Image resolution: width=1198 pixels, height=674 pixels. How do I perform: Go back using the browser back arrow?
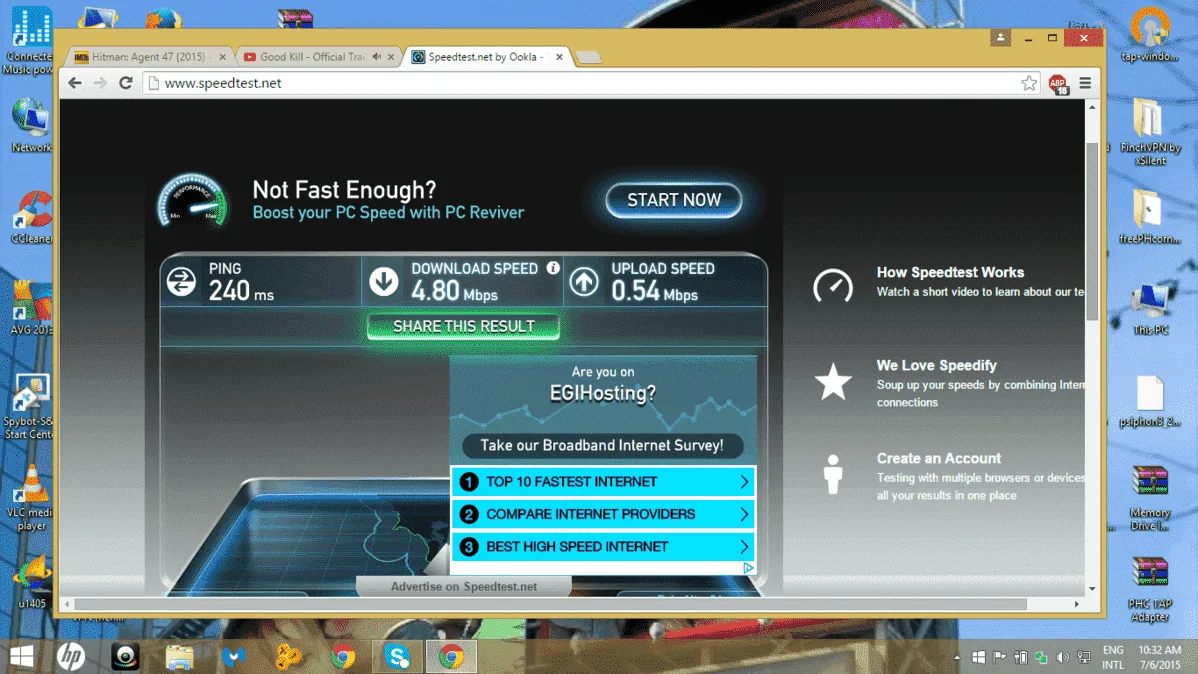tap(74, 83)
